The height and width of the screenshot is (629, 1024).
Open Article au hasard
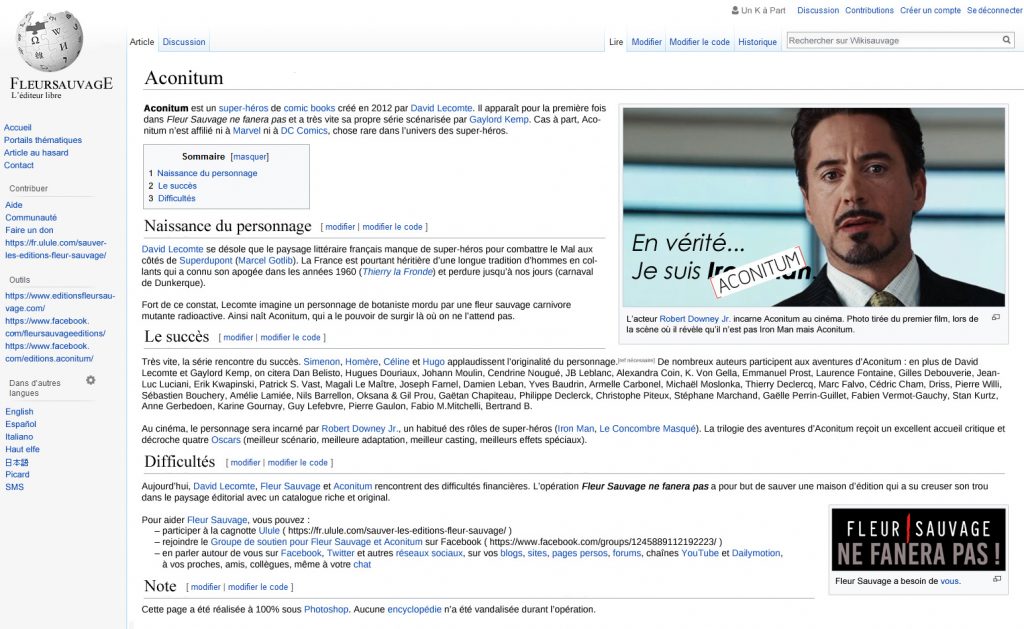[x=36, y=153]
